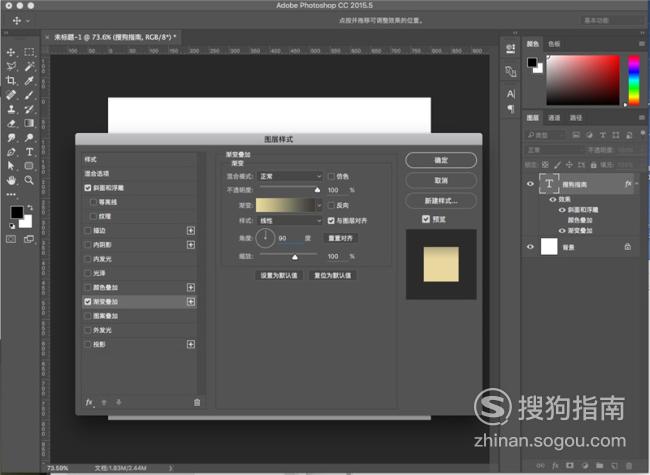Enable the 内发光 (Inner Glow) checkbox

pyautogui.click(x=88, y=259)
